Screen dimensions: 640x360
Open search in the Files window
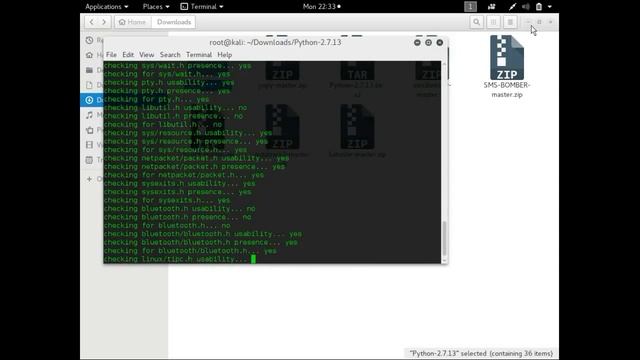pos(476,22)
